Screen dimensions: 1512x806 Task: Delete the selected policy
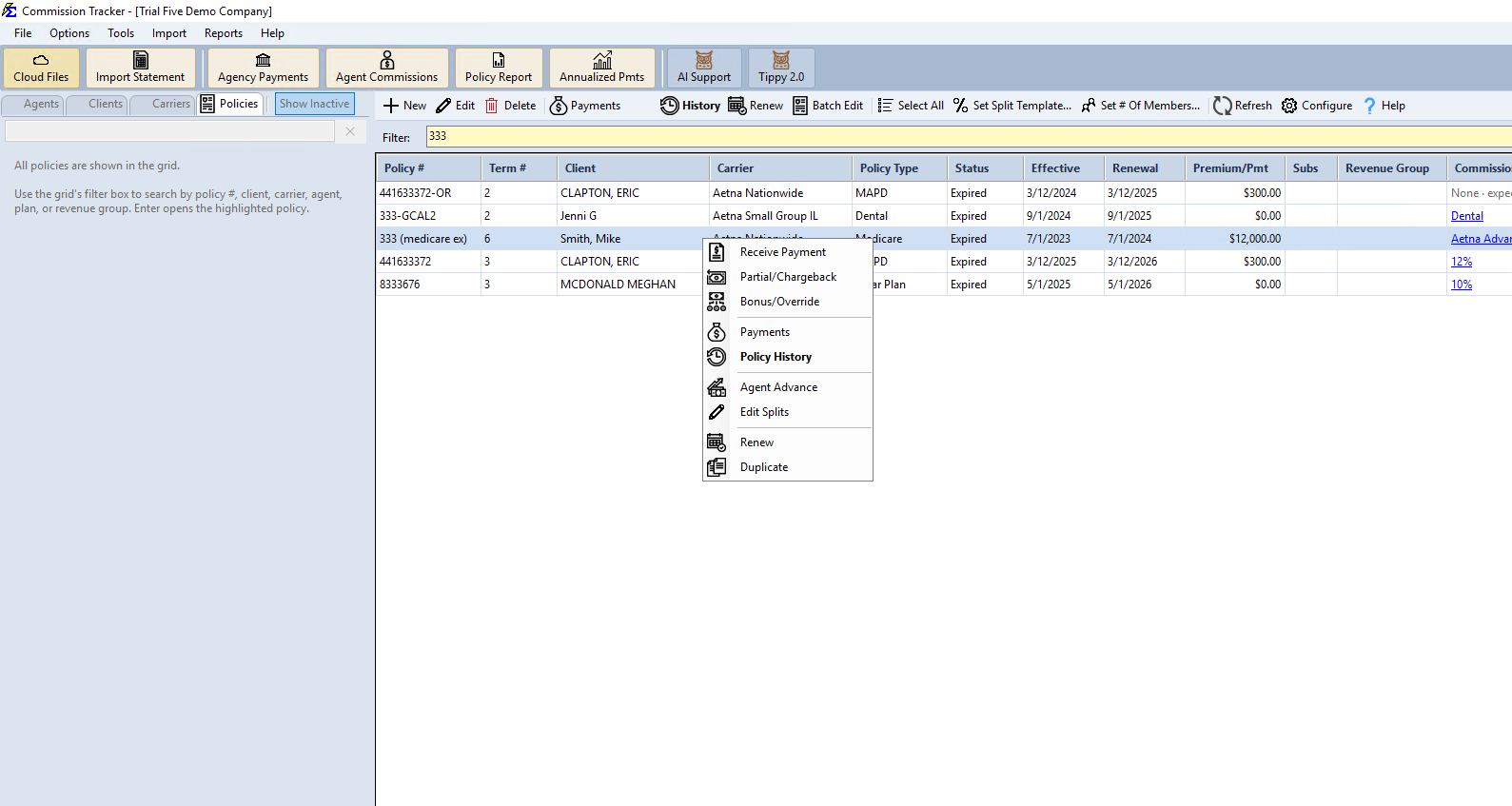tap(511, 106)
